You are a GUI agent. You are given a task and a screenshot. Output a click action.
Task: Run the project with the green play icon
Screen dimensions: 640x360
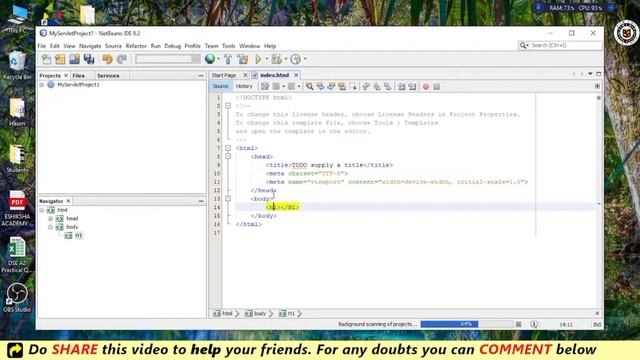[x=258, y=60]
